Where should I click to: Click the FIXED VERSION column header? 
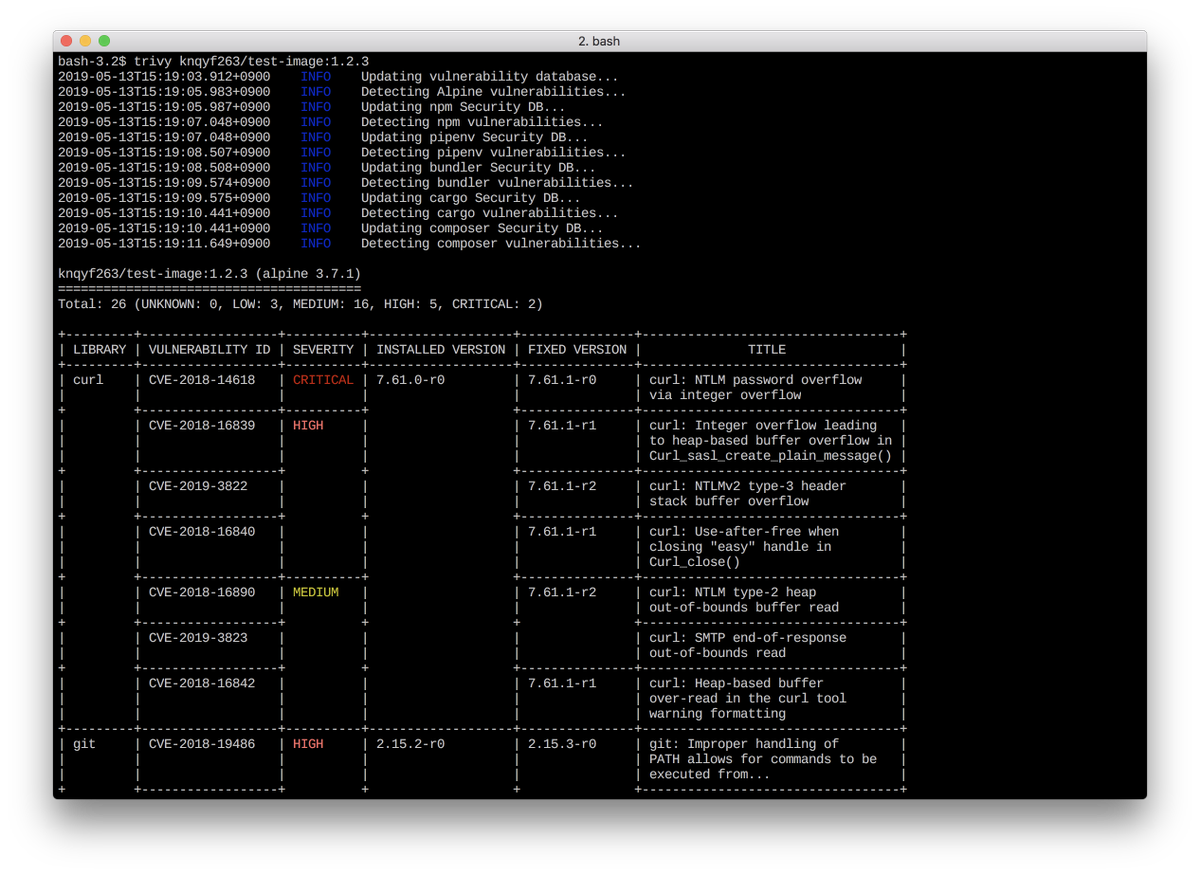point(578,350)
